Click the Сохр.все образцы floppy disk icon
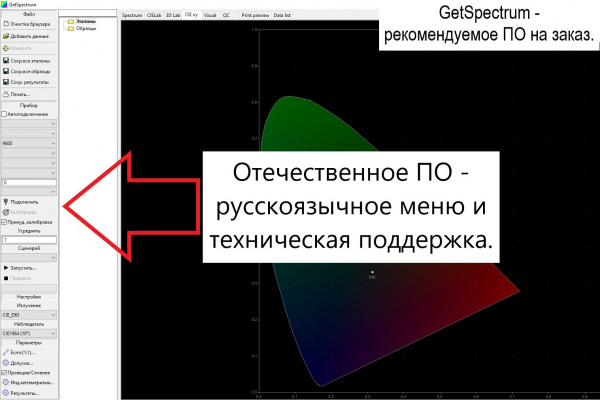 pyautogui.click(x=6, y=71)
